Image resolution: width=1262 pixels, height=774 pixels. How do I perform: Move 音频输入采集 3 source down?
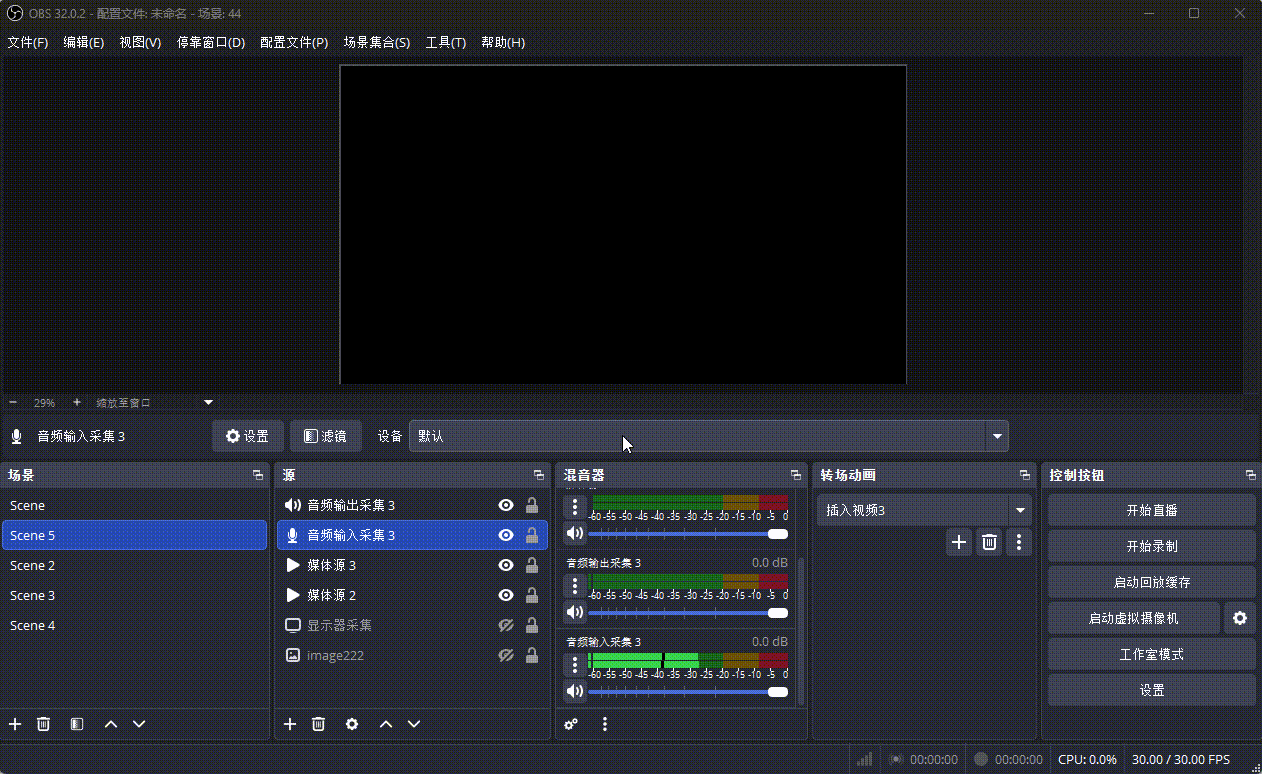tap(413, 723)
